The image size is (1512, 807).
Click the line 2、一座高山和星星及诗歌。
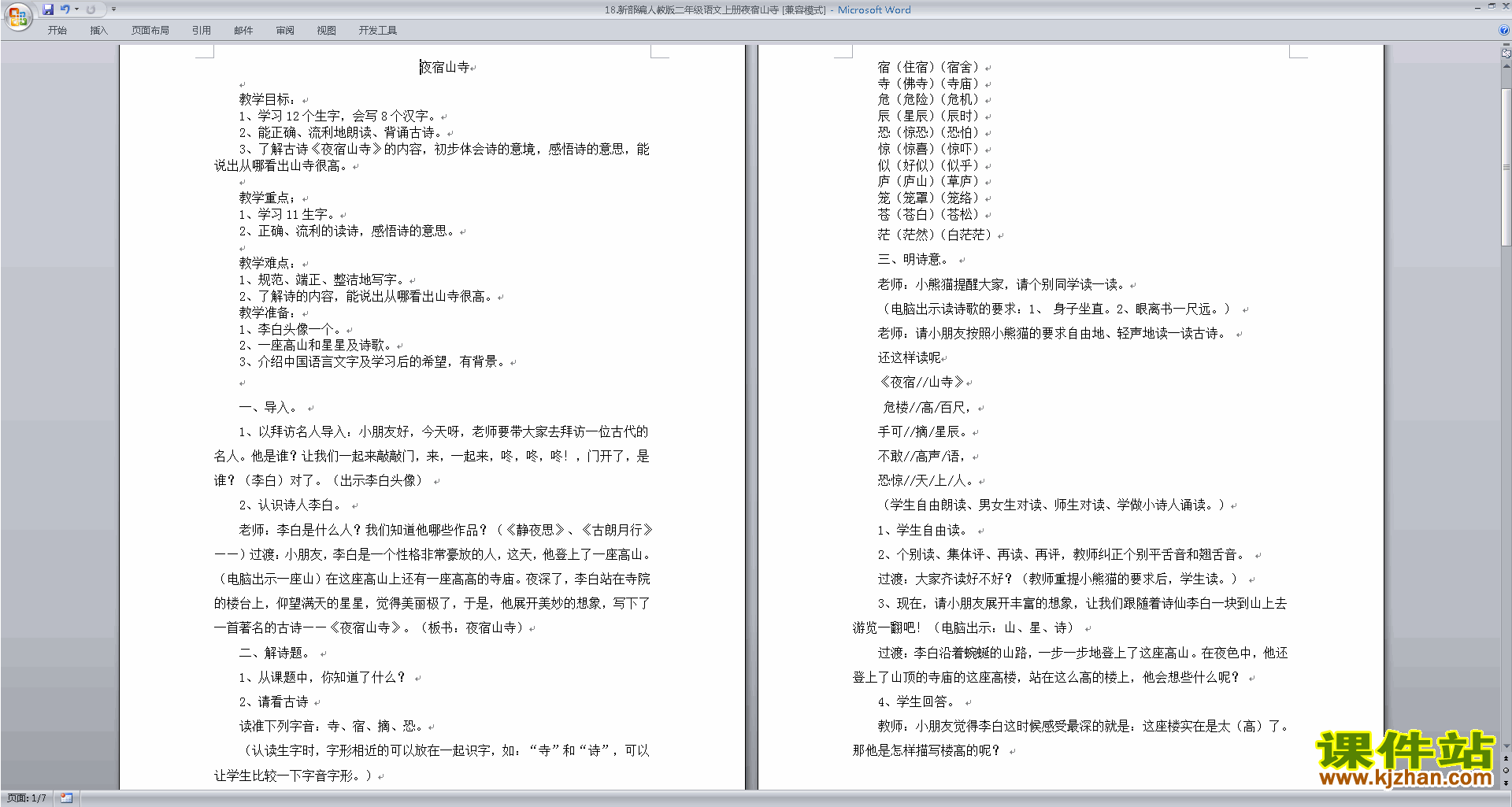pos(316,345)
